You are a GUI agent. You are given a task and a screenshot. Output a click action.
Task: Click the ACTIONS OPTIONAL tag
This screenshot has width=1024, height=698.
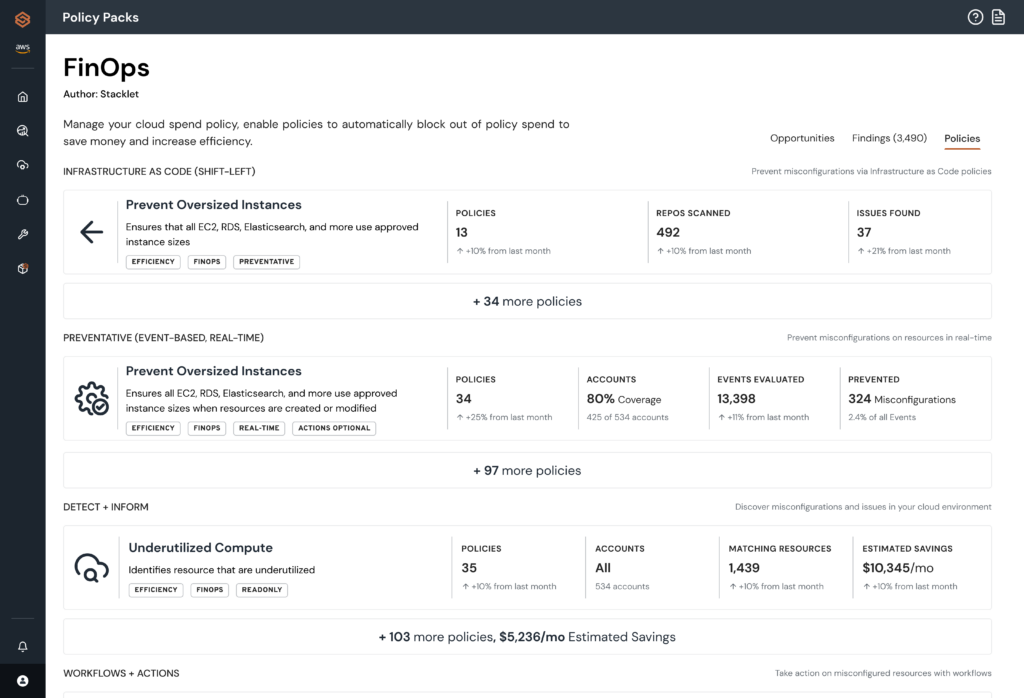tap(334, 428)
